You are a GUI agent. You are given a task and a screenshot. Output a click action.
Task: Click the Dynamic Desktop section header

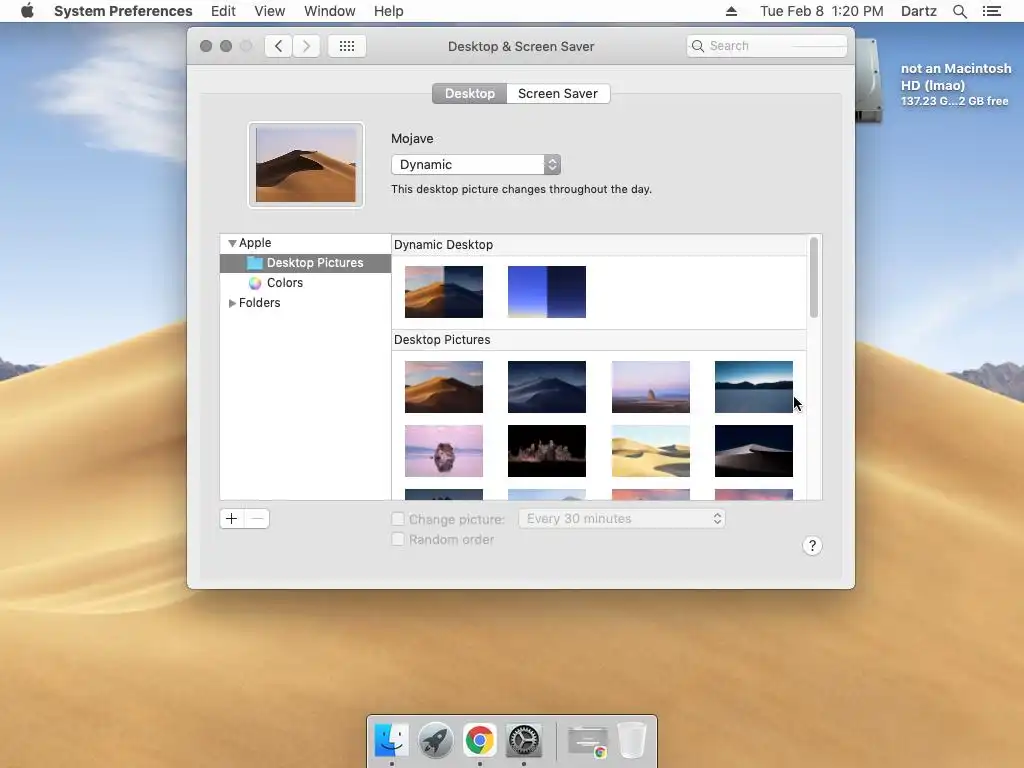(x=443, y=245)
